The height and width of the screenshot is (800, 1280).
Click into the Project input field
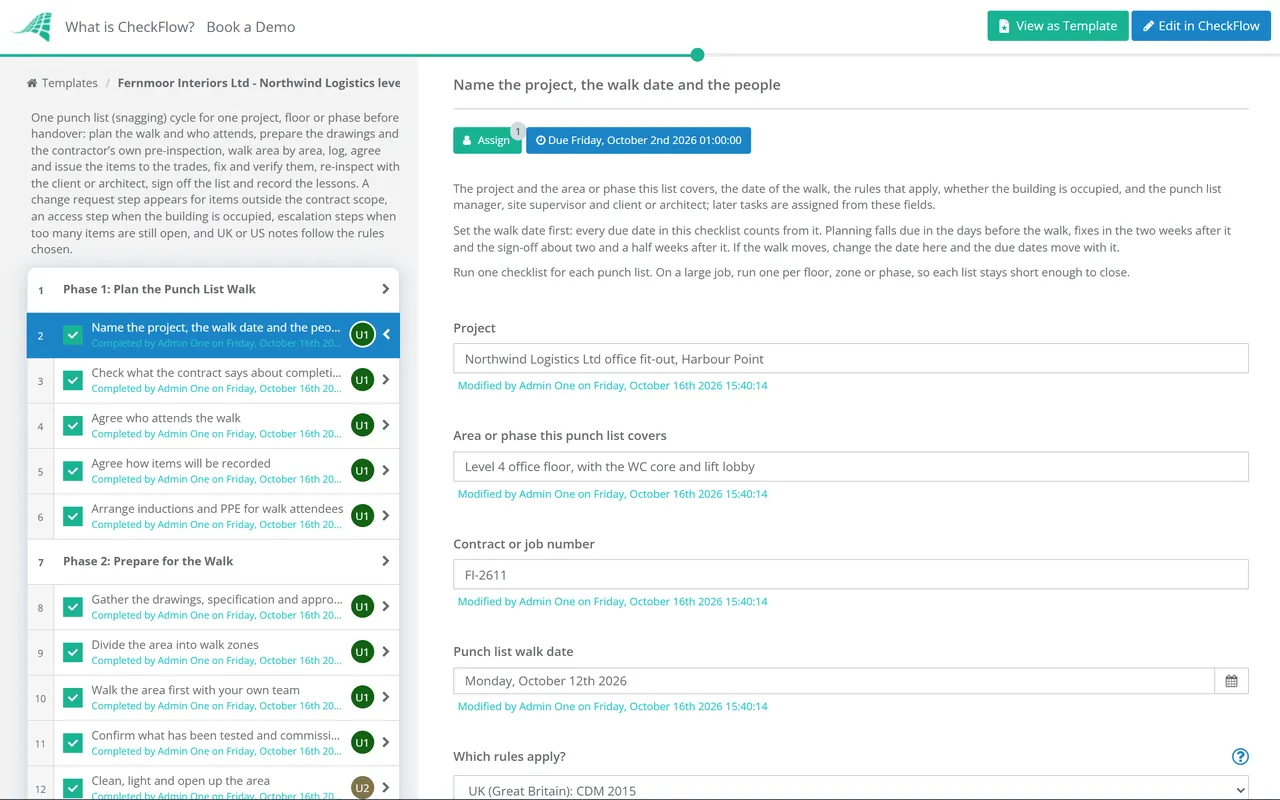[851, 359]
